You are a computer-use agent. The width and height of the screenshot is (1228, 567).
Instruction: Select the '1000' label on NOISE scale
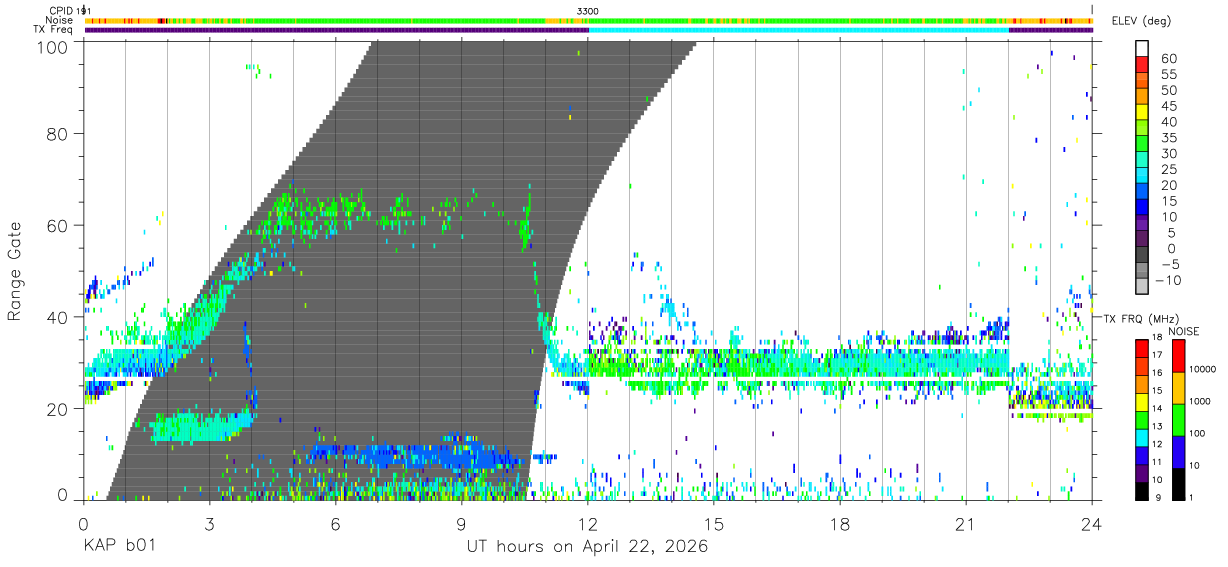[x=1199, y=401]
